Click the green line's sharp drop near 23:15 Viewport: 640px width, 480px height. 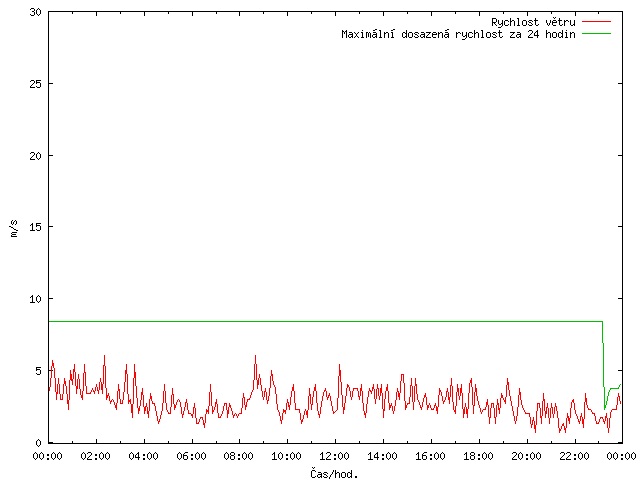[604, 365]
